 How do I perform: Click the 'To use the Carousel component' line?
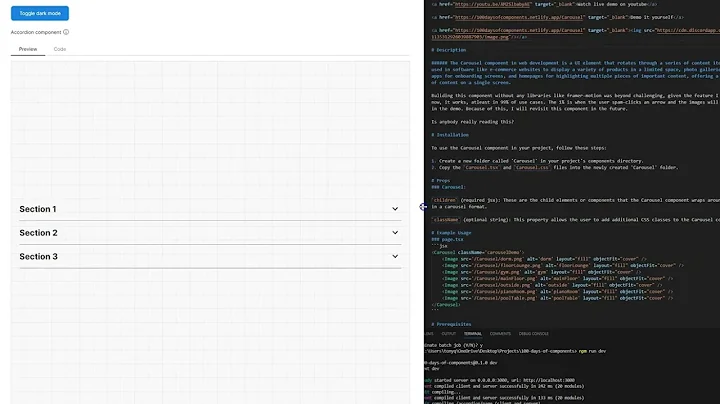point(519,148)
